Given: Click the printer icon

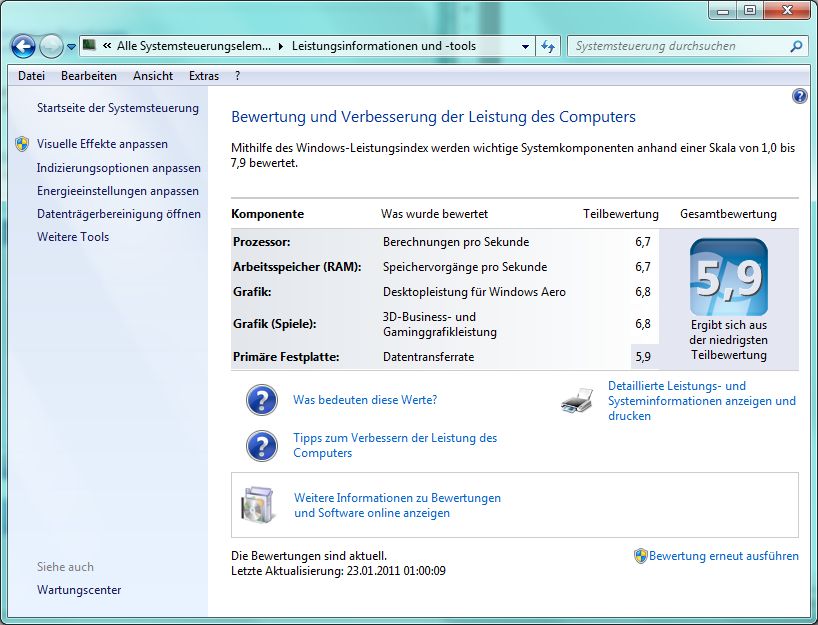Looking at the screenshot, I should (x=578, y=401).
